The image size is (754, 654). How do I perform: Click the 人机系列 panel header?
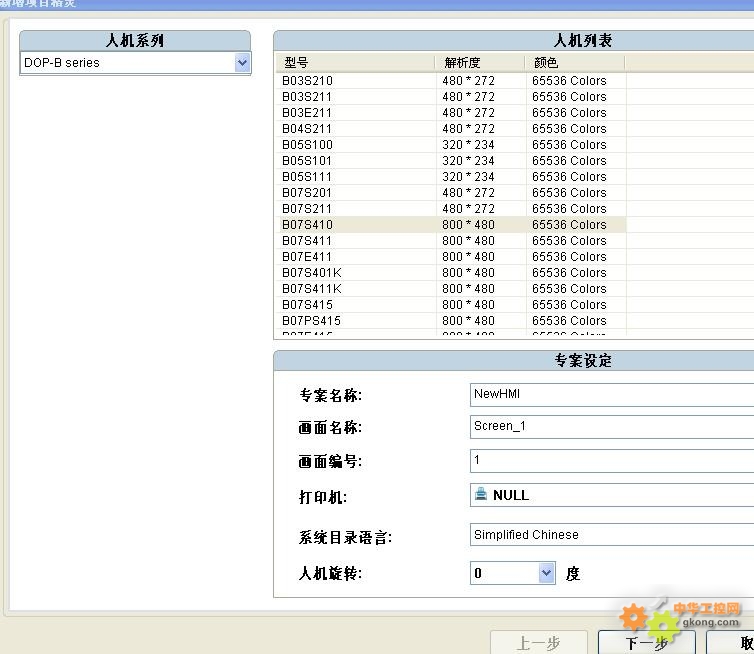[x=135, y=40]
